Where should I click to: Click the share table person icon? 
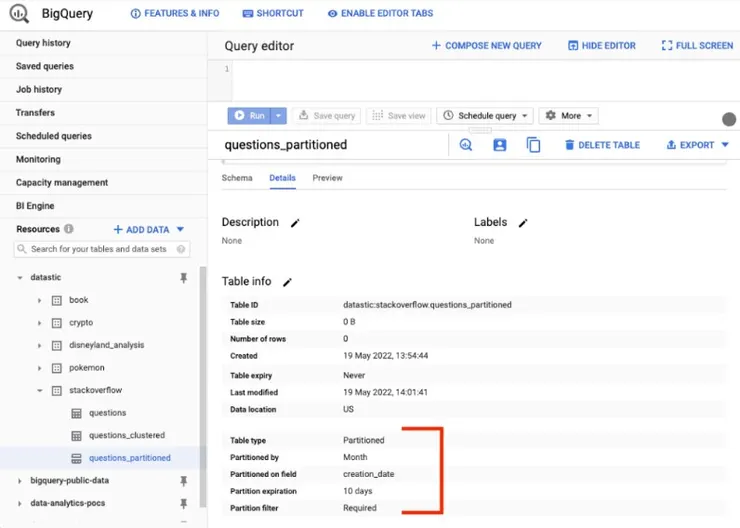[500, 145]
